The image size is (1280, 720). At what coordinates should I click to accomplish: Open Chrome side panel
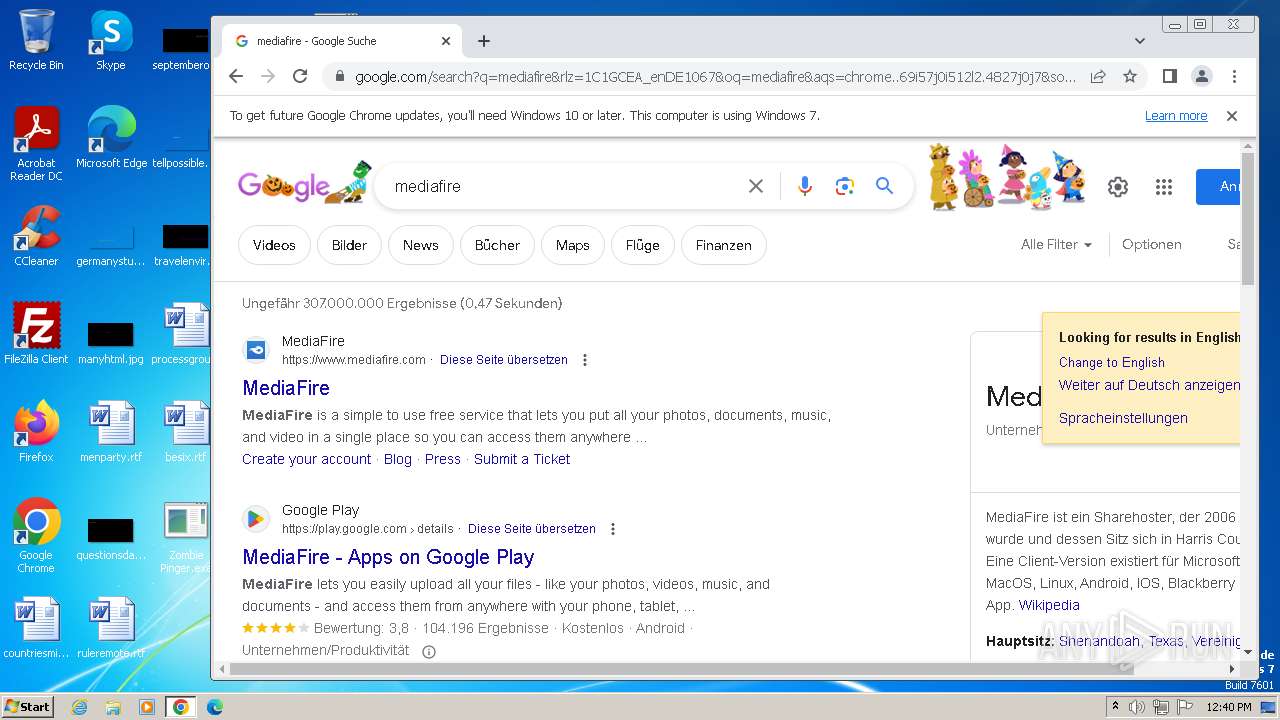pos(1169,76)
